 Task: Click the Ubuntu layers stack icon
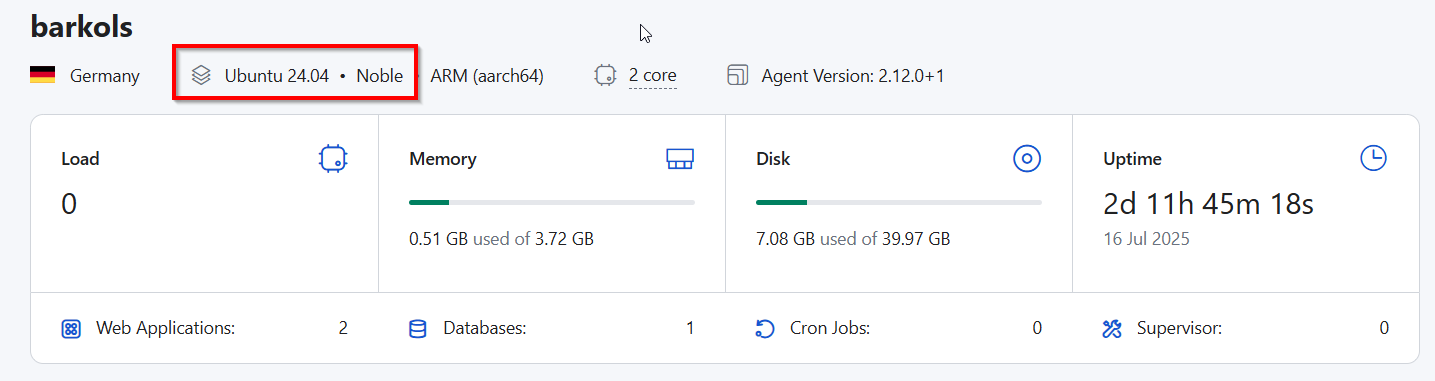(x=201, y=75)
